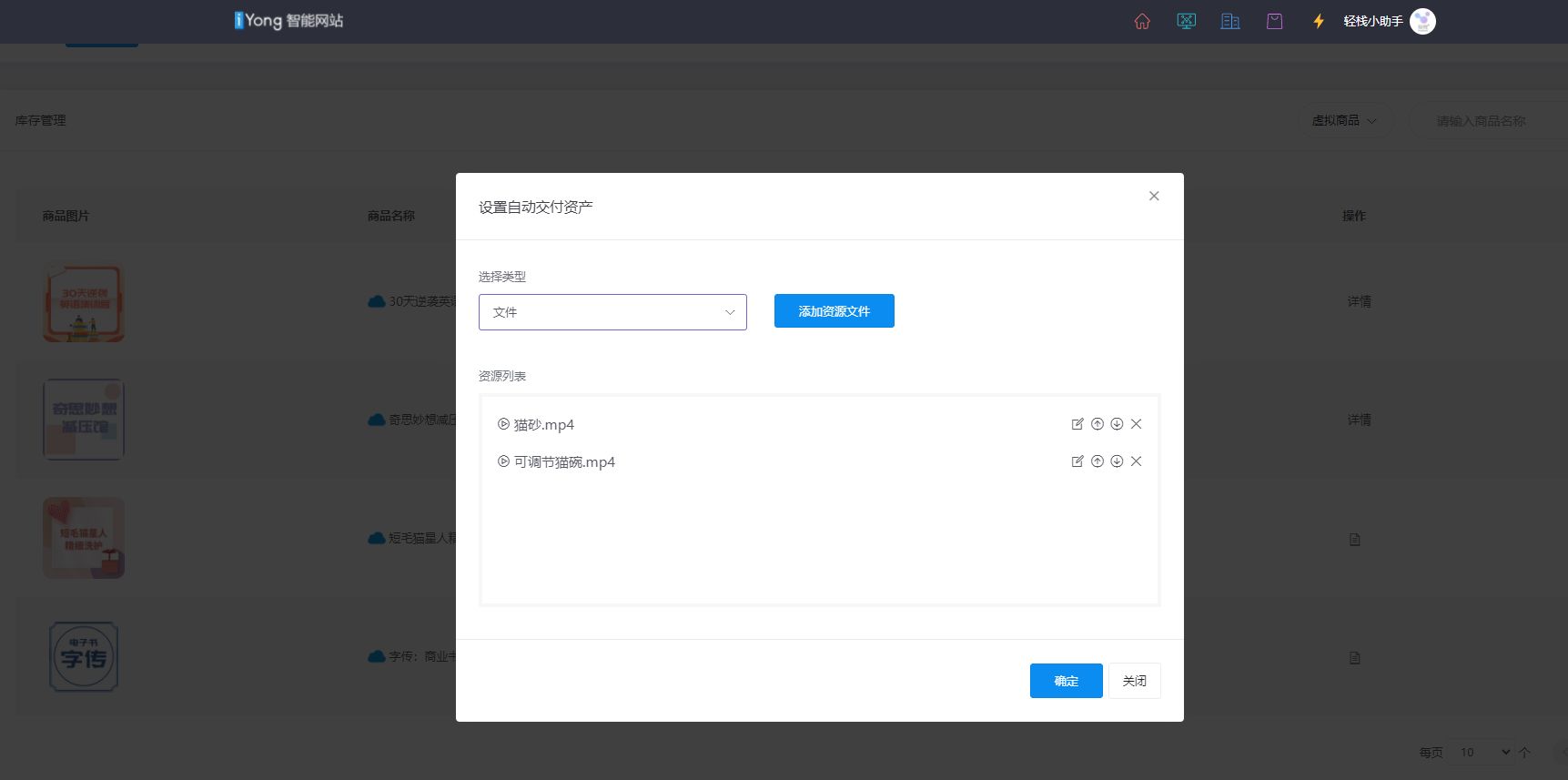The height and width of the screenshot is (780, 1568).
Task: Open the 轻栈小助手 user avatar
Action: coord(1422,21)
